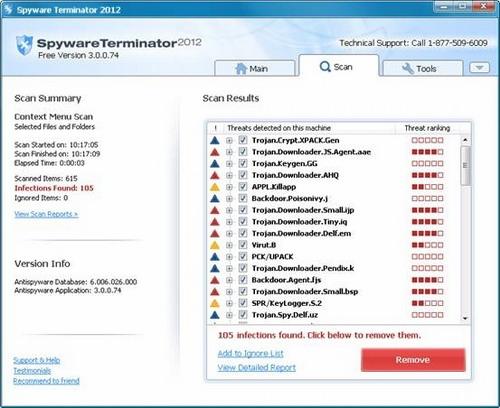The image size is (500, 408).
Task: Click red threat icon for Backdoor.Agent.fjs
Action: coord(215,280)
